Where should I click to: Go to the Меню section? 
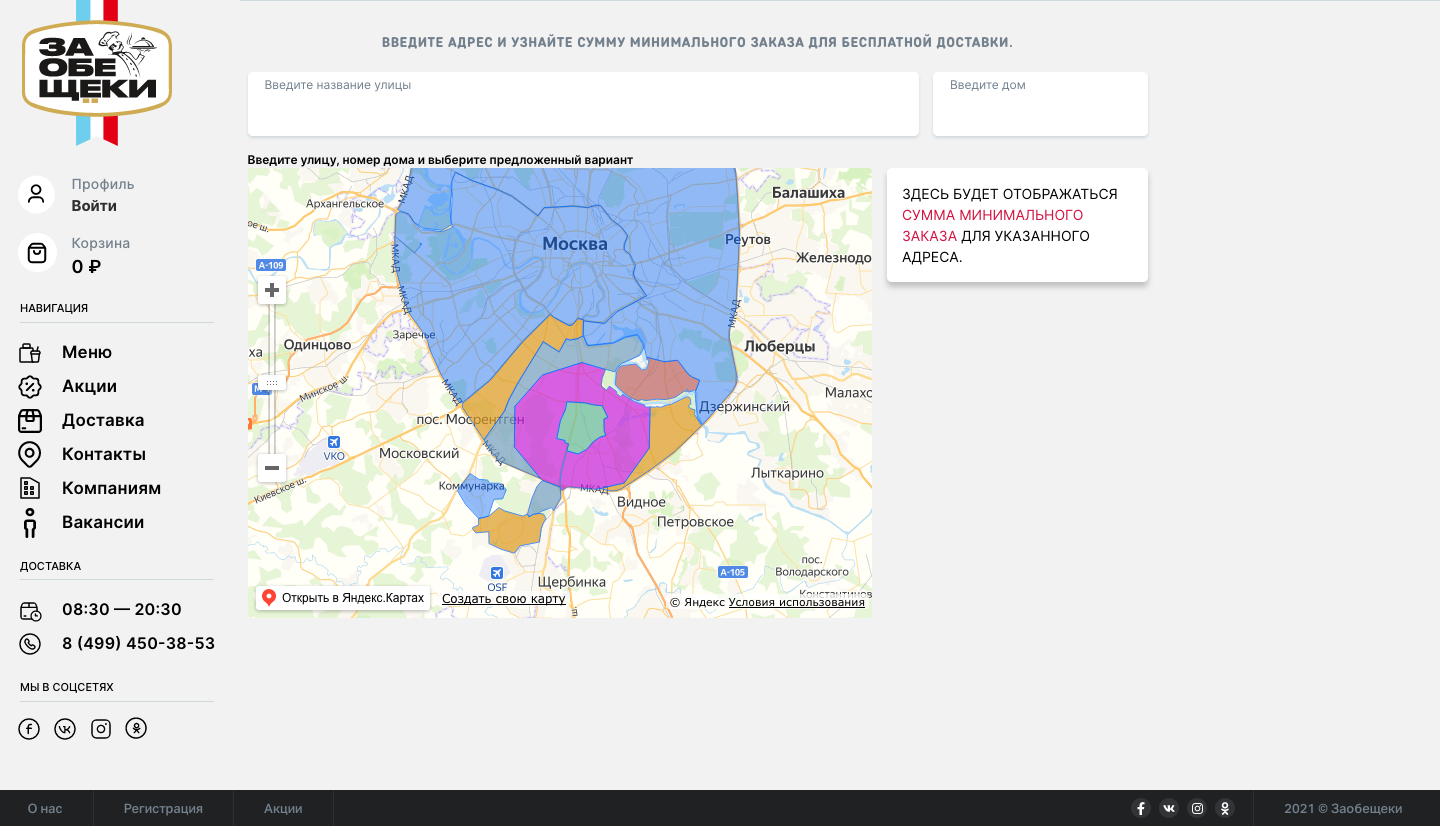pyautogui.click(x=87, y=352)
